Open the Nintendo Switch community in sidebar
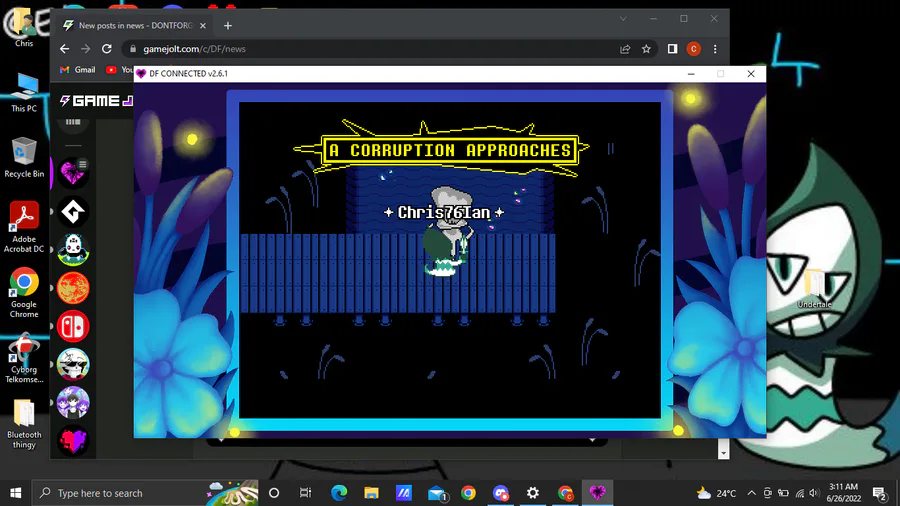 (73, 326)
